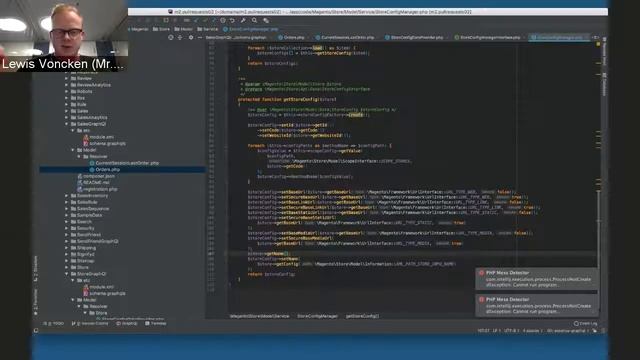Expand the Sales folder
Image resolution: width=640 pixels, height=360 pixels.
(67, 111)
